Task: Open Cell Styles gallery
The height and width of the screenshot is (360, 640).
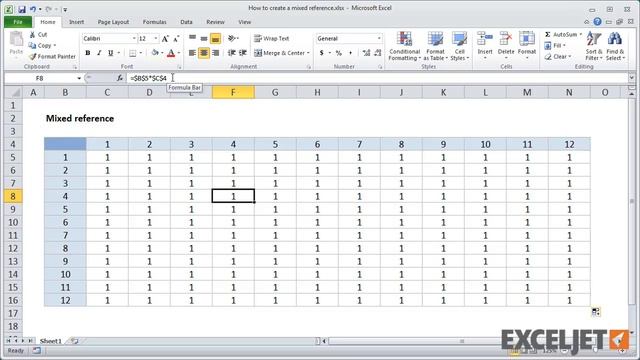Action: (x=460, y=46)
